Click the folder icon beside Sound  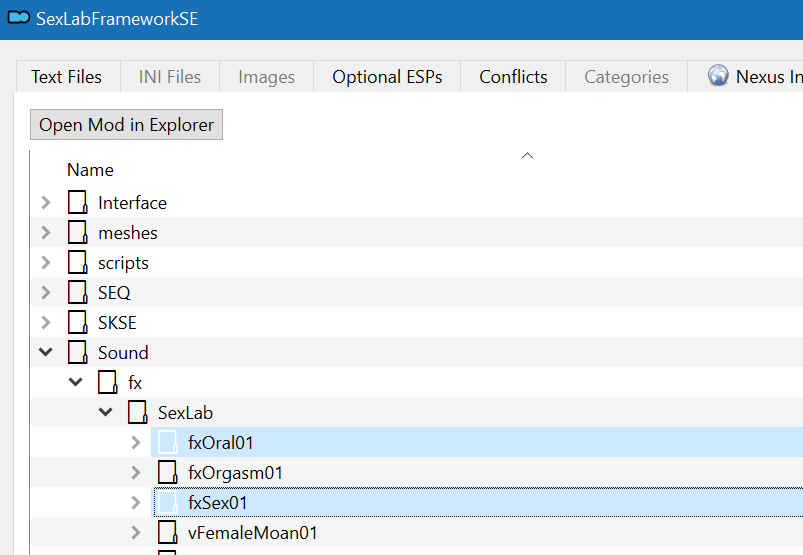(78, 352)
